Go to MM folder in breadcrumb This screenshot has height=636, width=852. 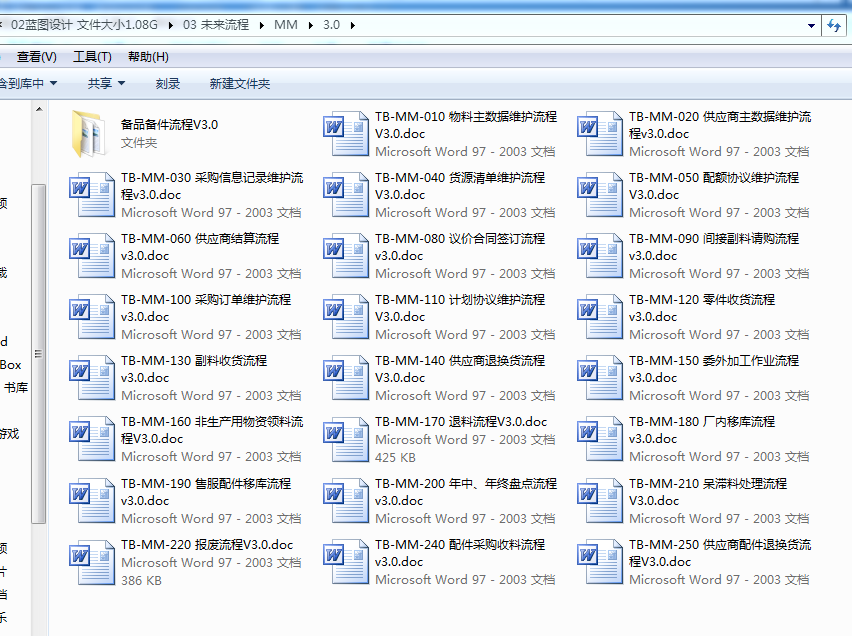[x=286, y=25]
